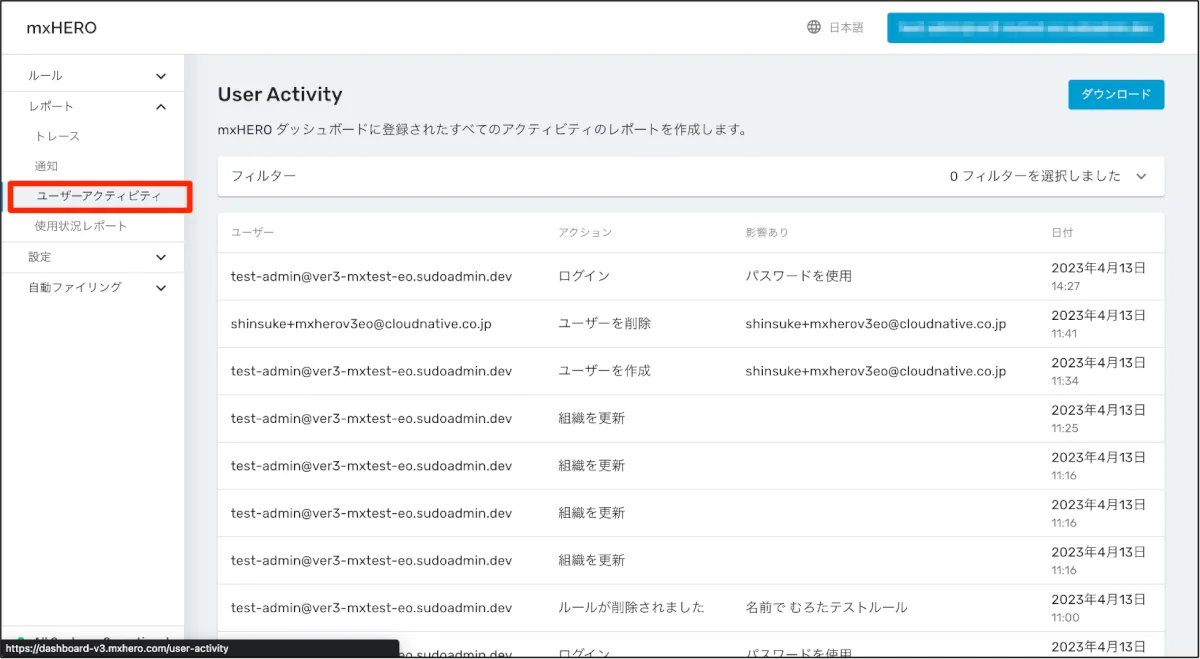The height and width of the screenshot is (659, 1200).
Task: Open the トレース report page
Action: 57,136
